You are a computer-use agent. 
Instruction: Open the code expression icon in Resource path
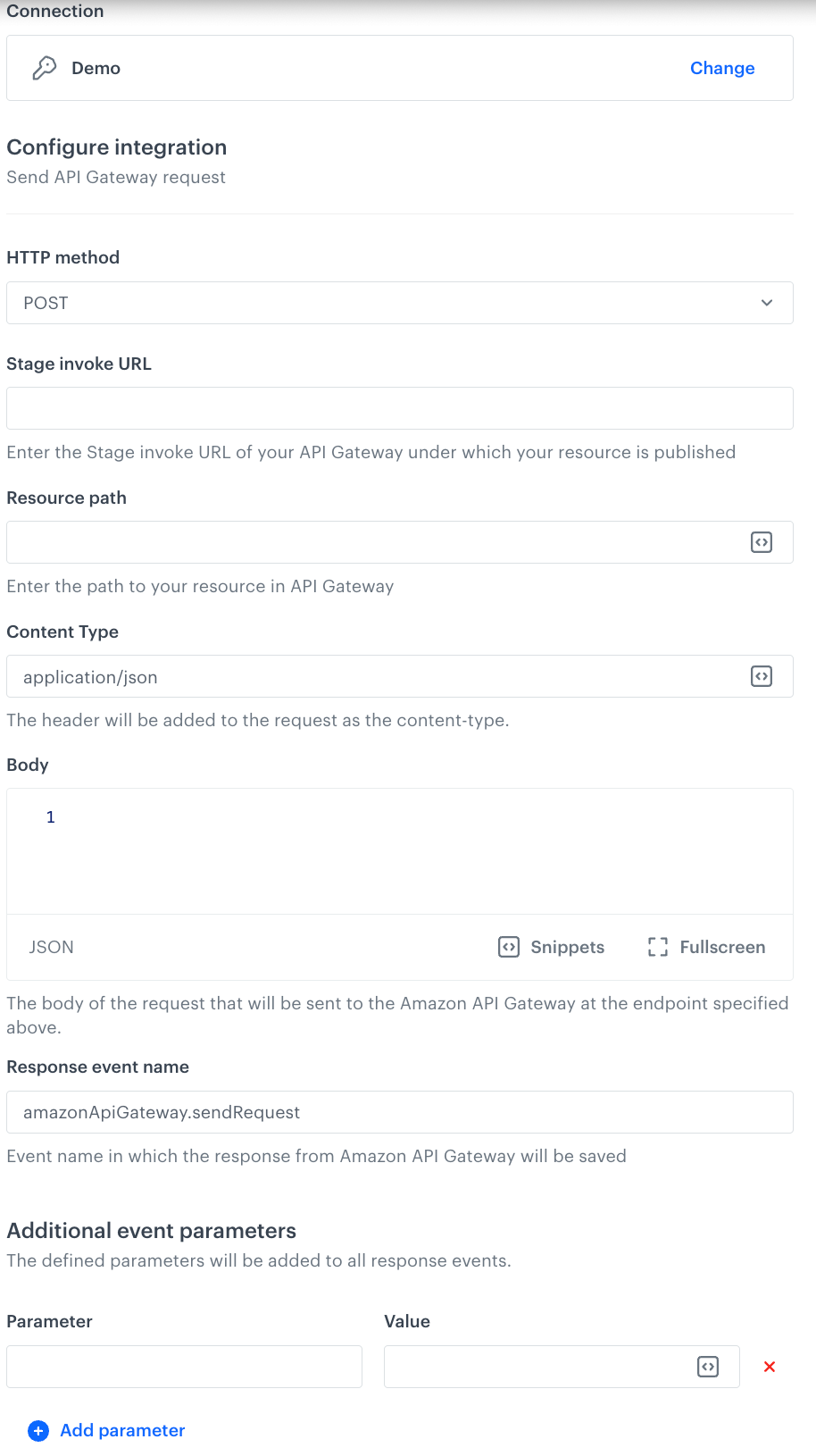point(761,541)
